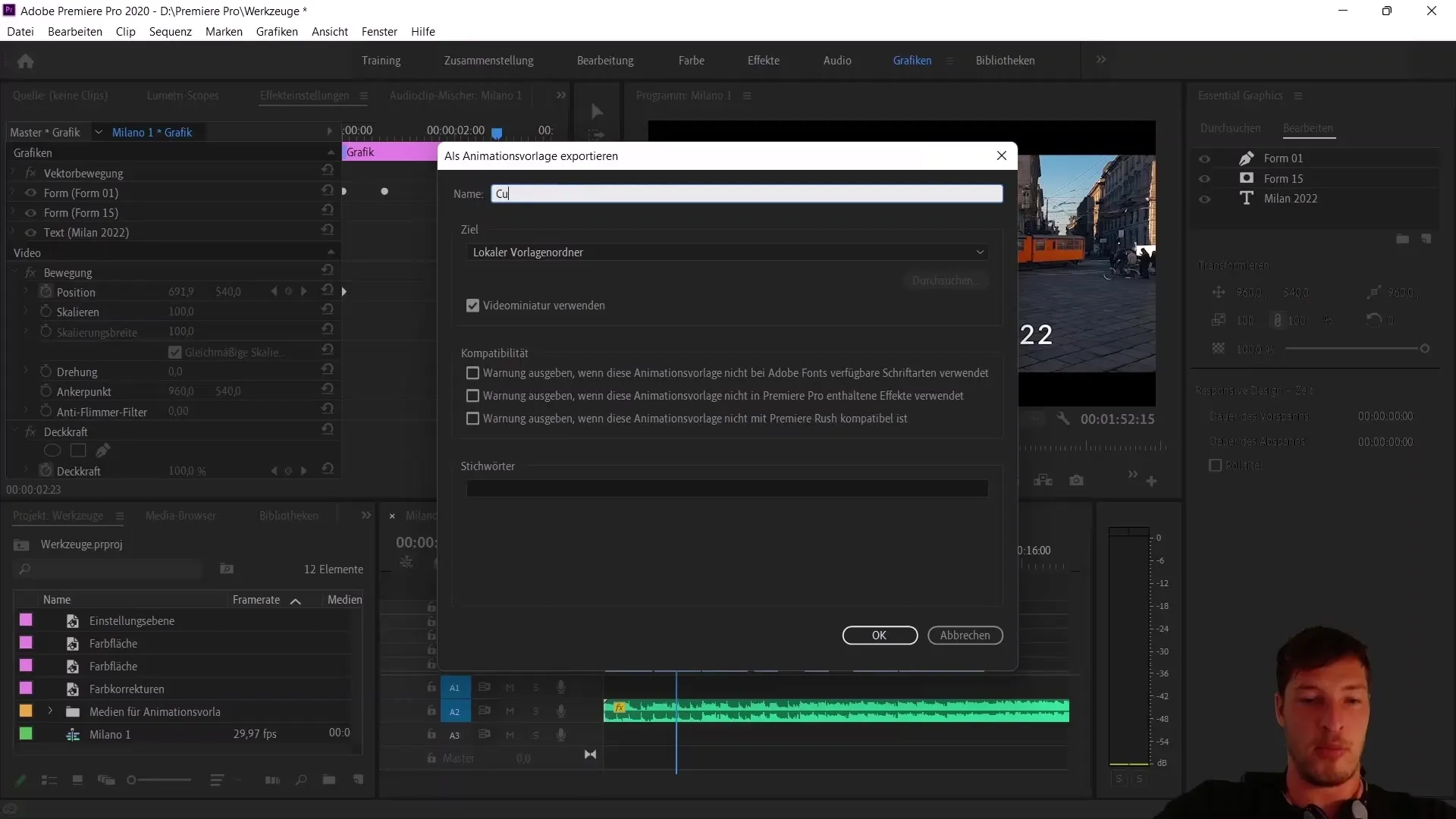Open the Media-Browser panel
This screenshot has height=819, width=1456.
(180, 516)
